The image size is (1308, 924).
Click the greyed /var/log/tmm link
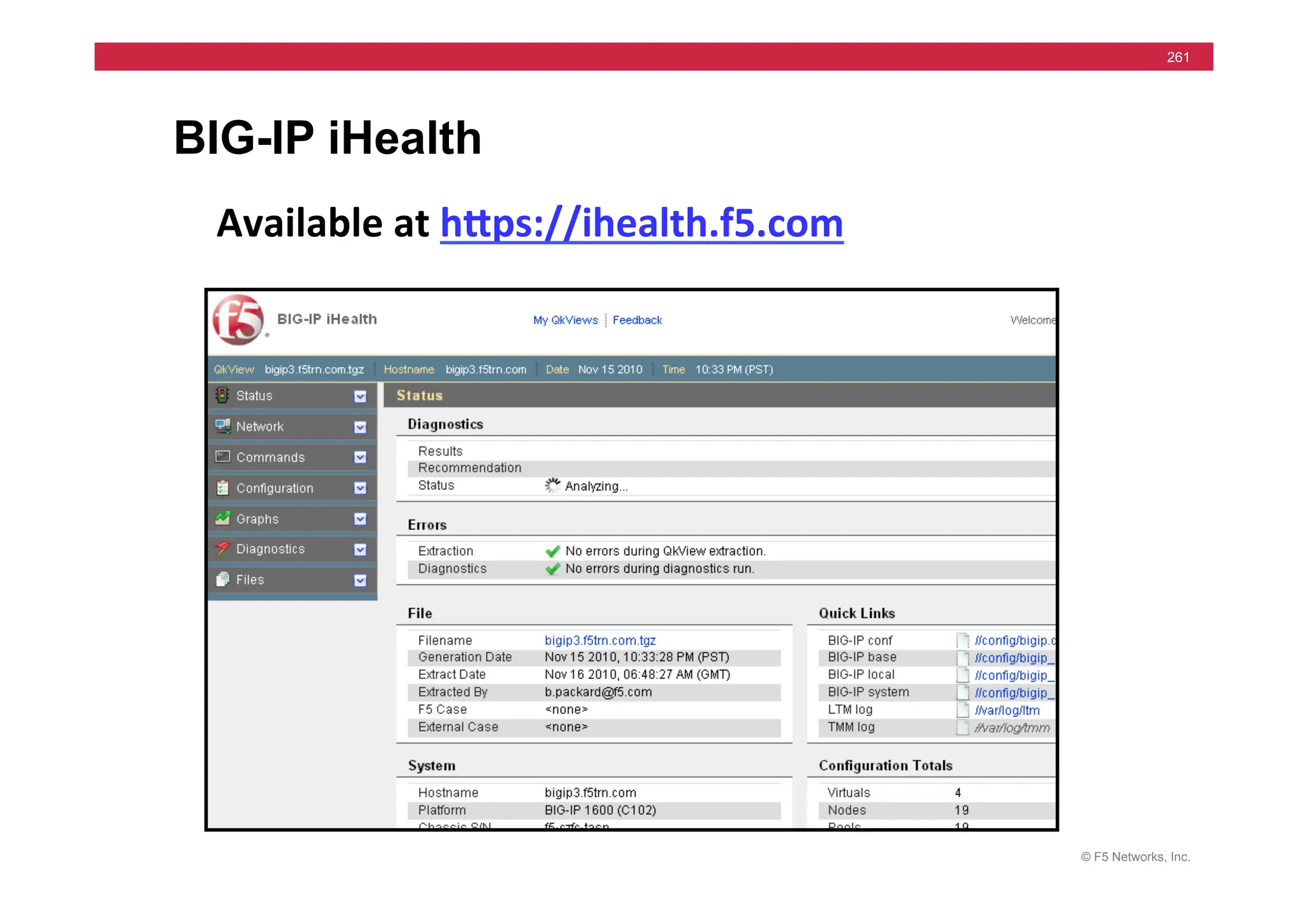1012,727
